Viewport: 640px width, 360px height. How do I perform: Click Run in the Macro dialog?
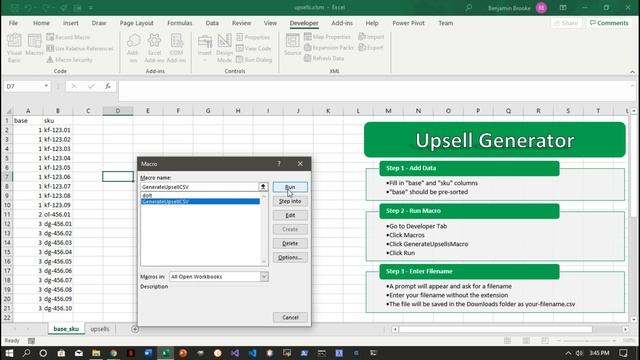[x=290, y=187]
